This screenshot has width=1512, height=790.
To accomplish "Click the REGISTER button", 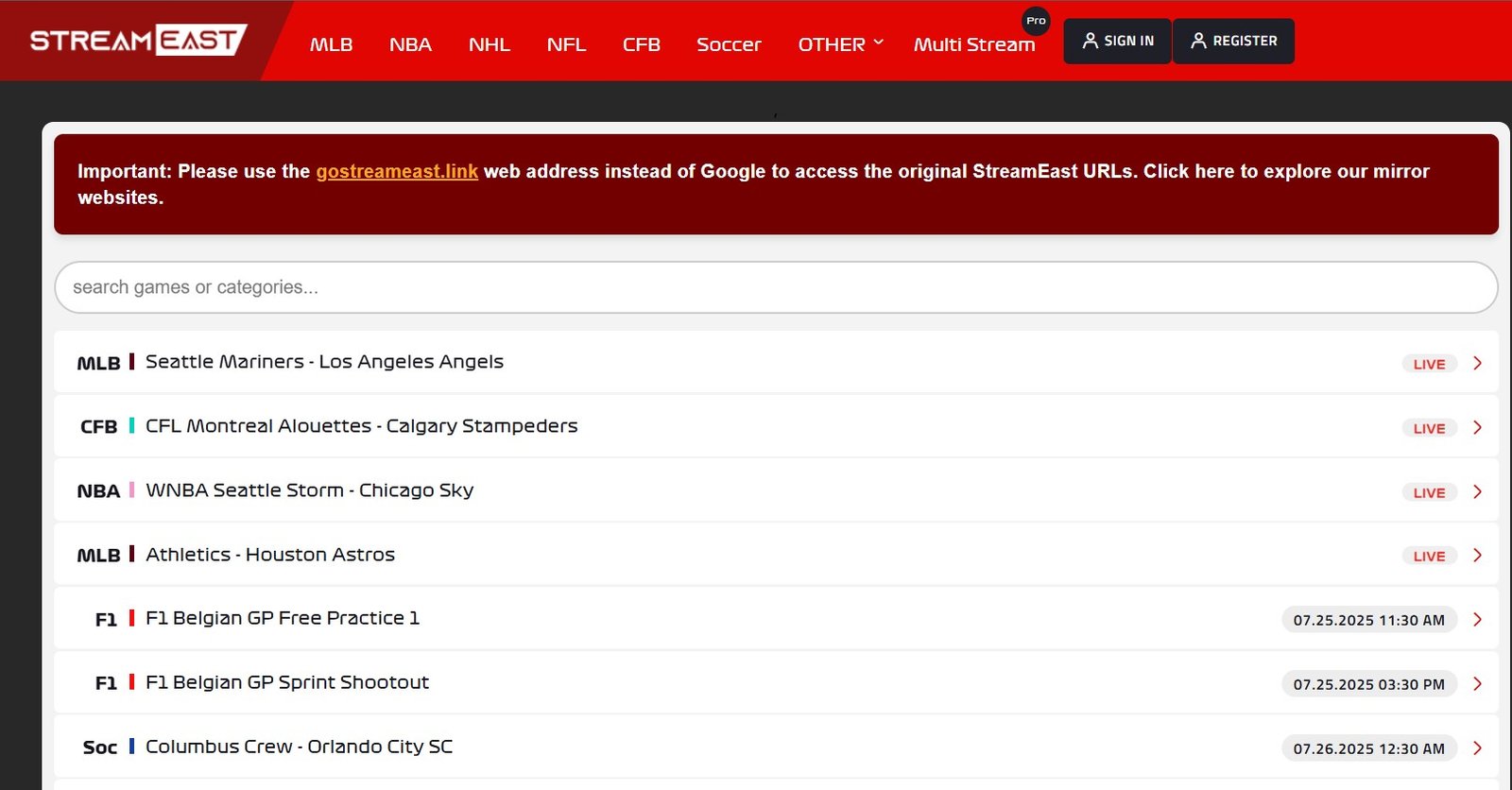I will [1233, 42].
